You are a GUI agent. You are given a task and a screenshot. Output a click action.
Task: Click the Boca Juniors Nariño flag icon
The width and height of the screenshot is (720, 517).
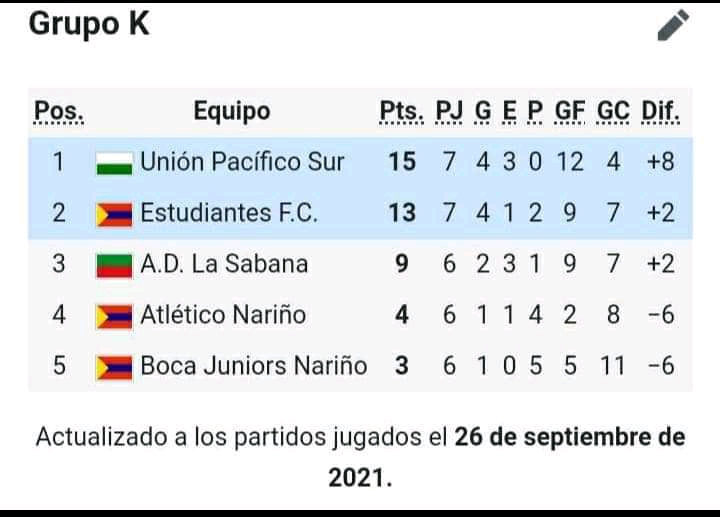(x=114, y=368)
